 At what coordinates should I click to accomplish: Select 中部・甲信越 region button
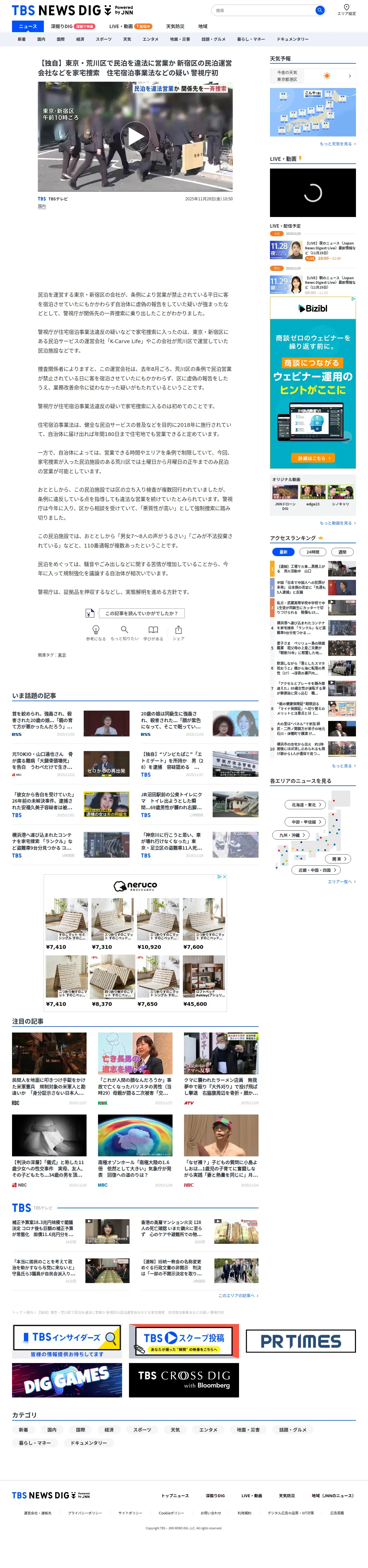(x=305, y=822)
